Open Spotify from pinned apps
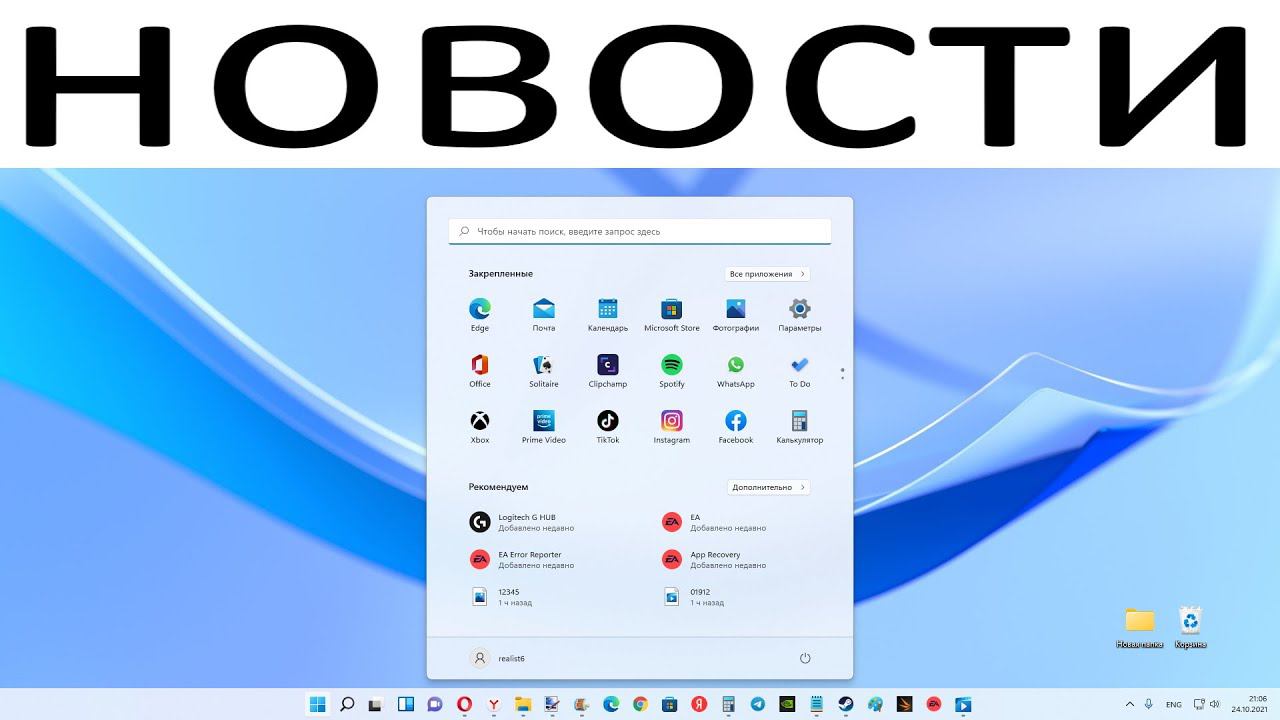This screenshot has width=1280, height=720. coord(672,370)
